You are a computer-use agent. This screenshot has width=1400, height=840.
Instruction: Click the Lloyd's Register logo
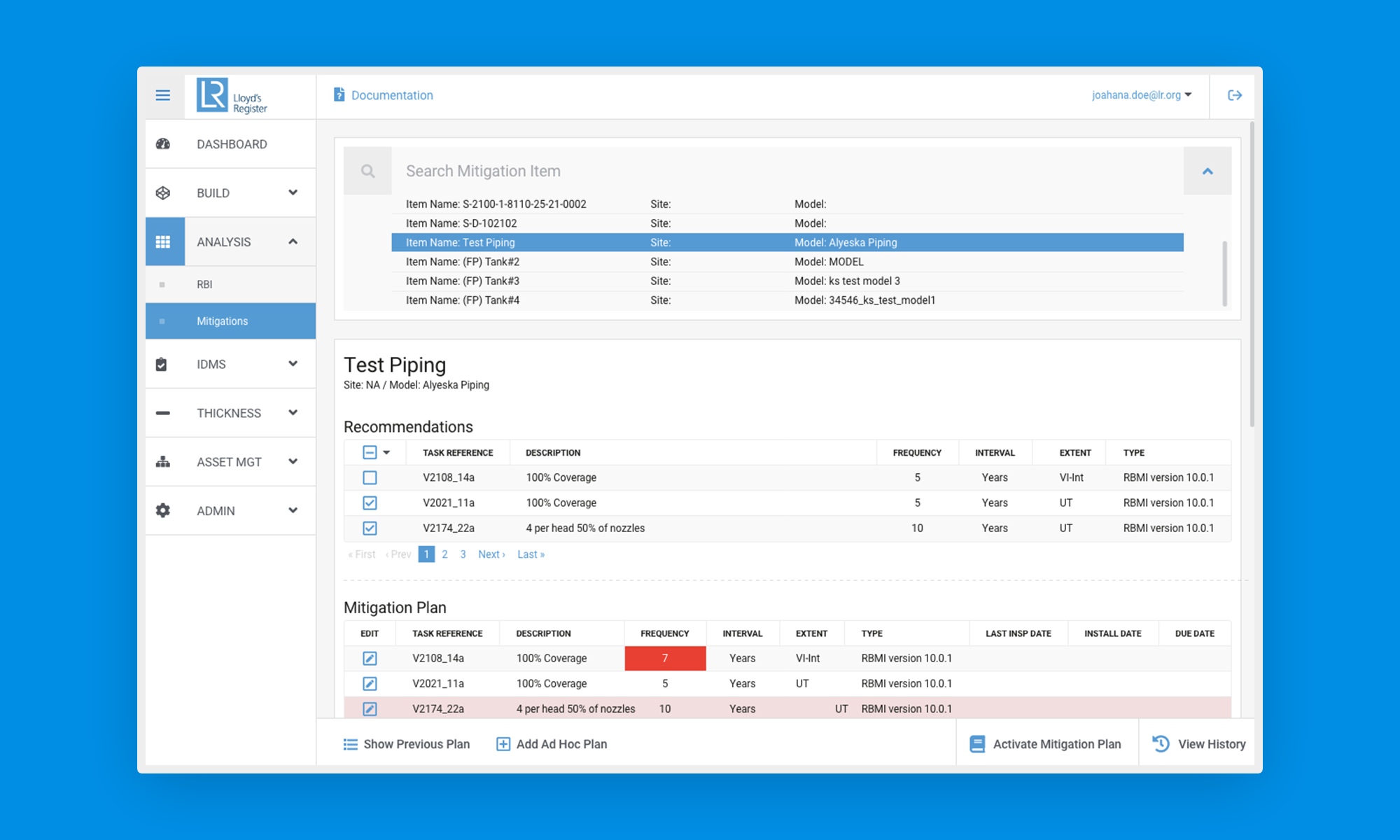[232, 95]
